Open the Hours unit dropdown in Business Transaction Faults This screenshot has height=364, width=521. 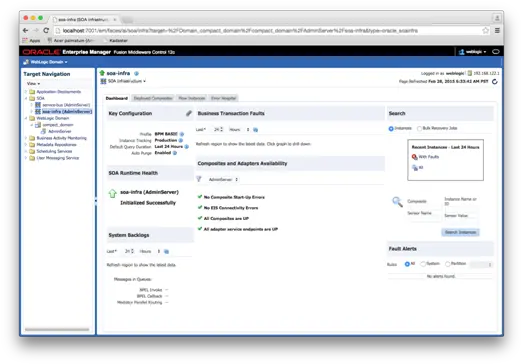pyautogui.click(x=239, y=130)
